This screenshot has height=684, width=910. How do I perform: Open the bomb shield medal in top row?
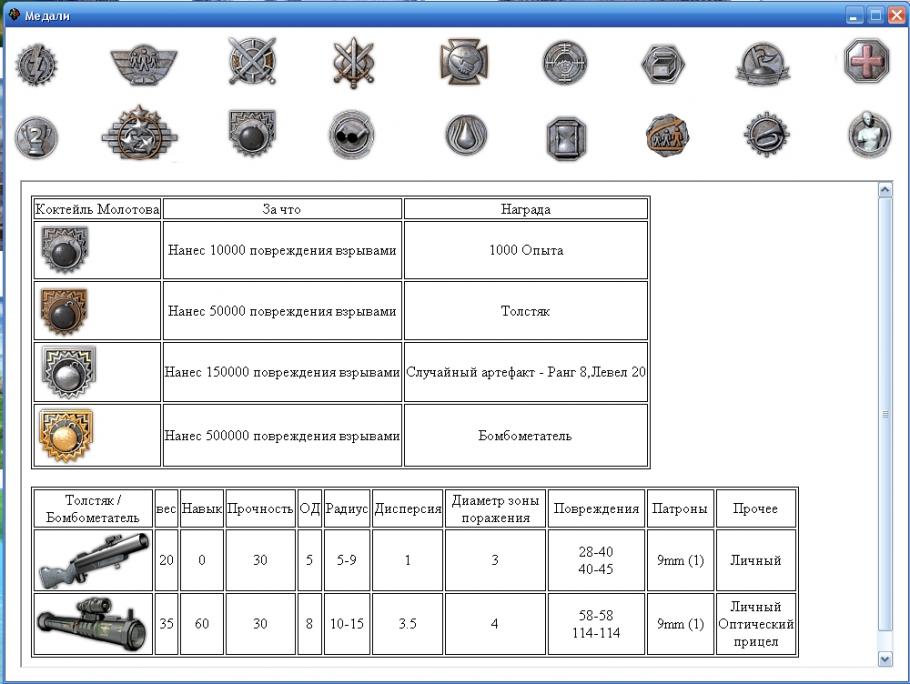252,134
